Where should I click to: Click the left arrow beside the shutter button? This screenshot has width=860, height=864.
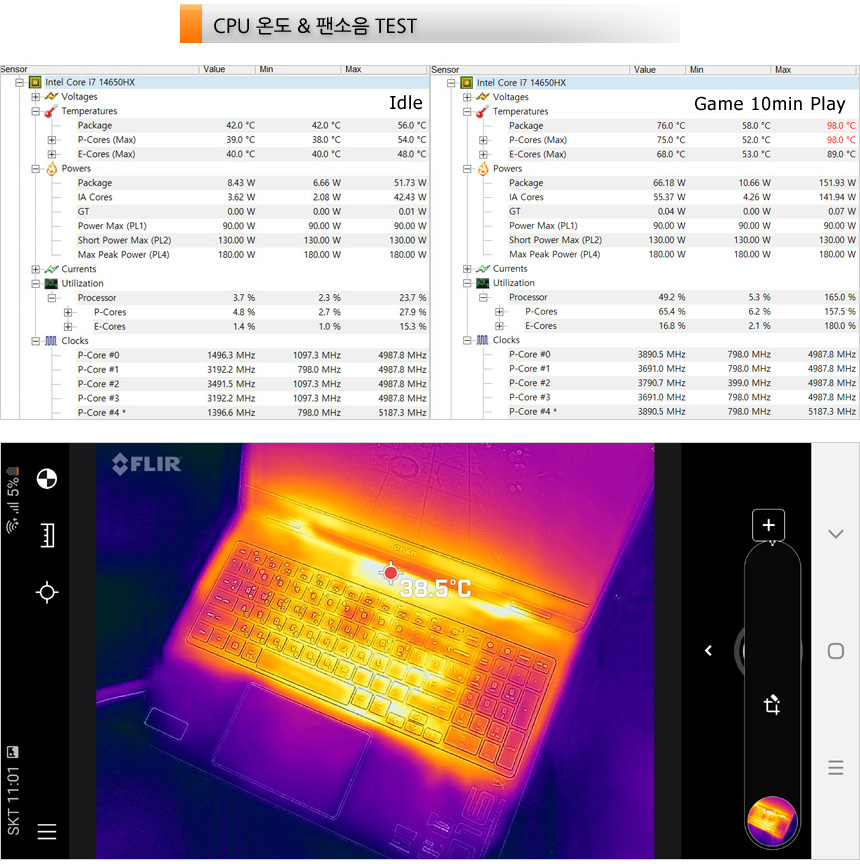pos(708,651)
